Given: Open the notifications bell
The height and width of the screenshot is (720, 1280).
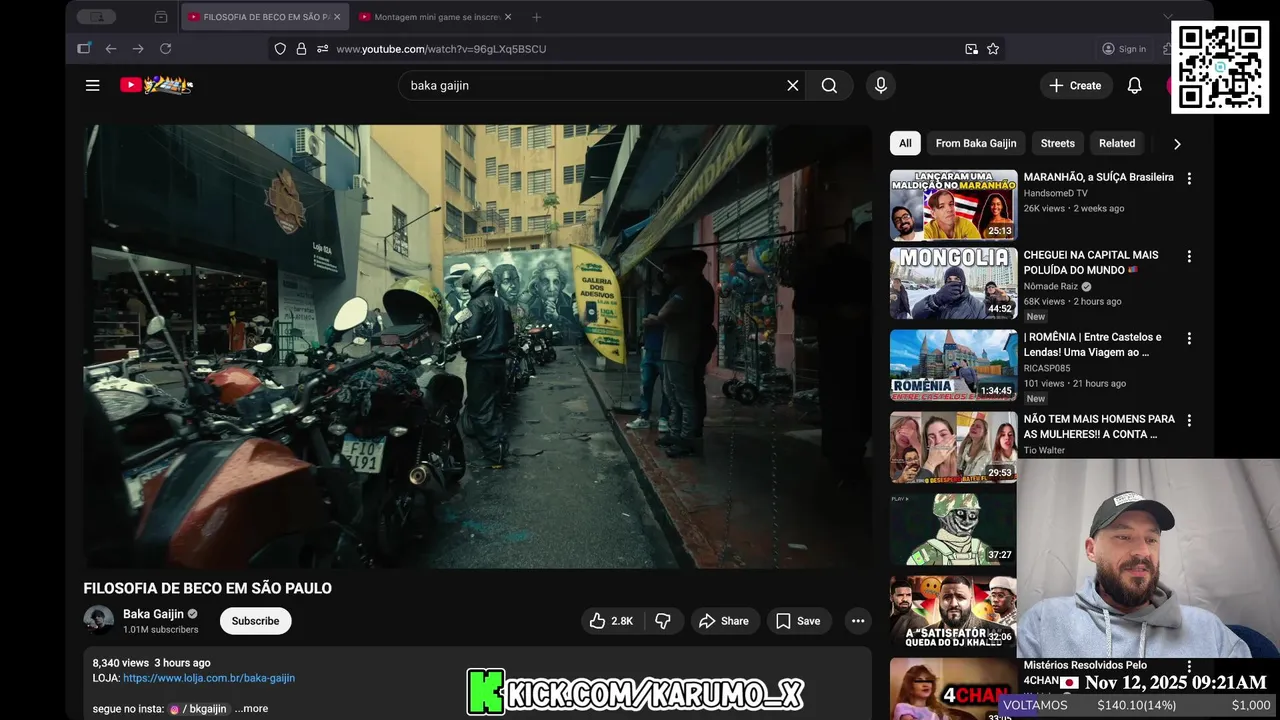Looking at the screenshot, I should (1134, 85).
